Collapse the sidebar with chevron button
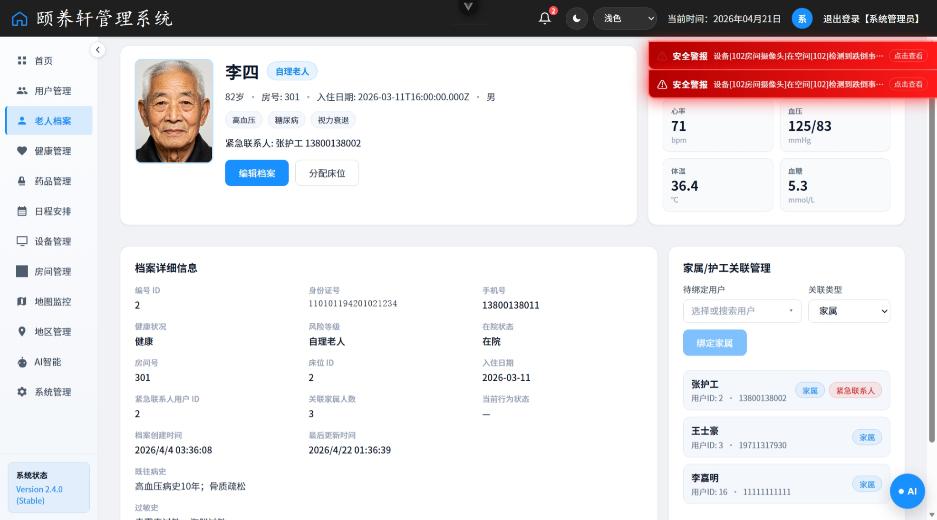937x520 pixels. pyautogui.click(x=97, y=50)
